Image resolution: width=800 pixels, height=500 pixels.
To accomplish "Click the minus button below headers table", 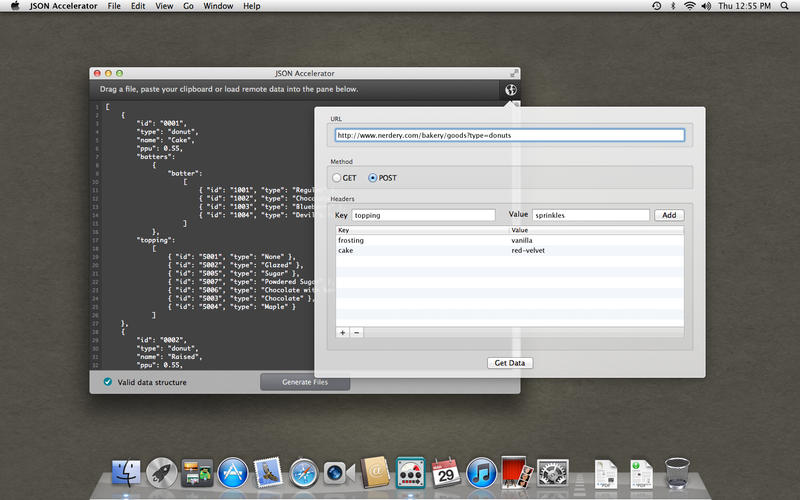I will 357,333.
